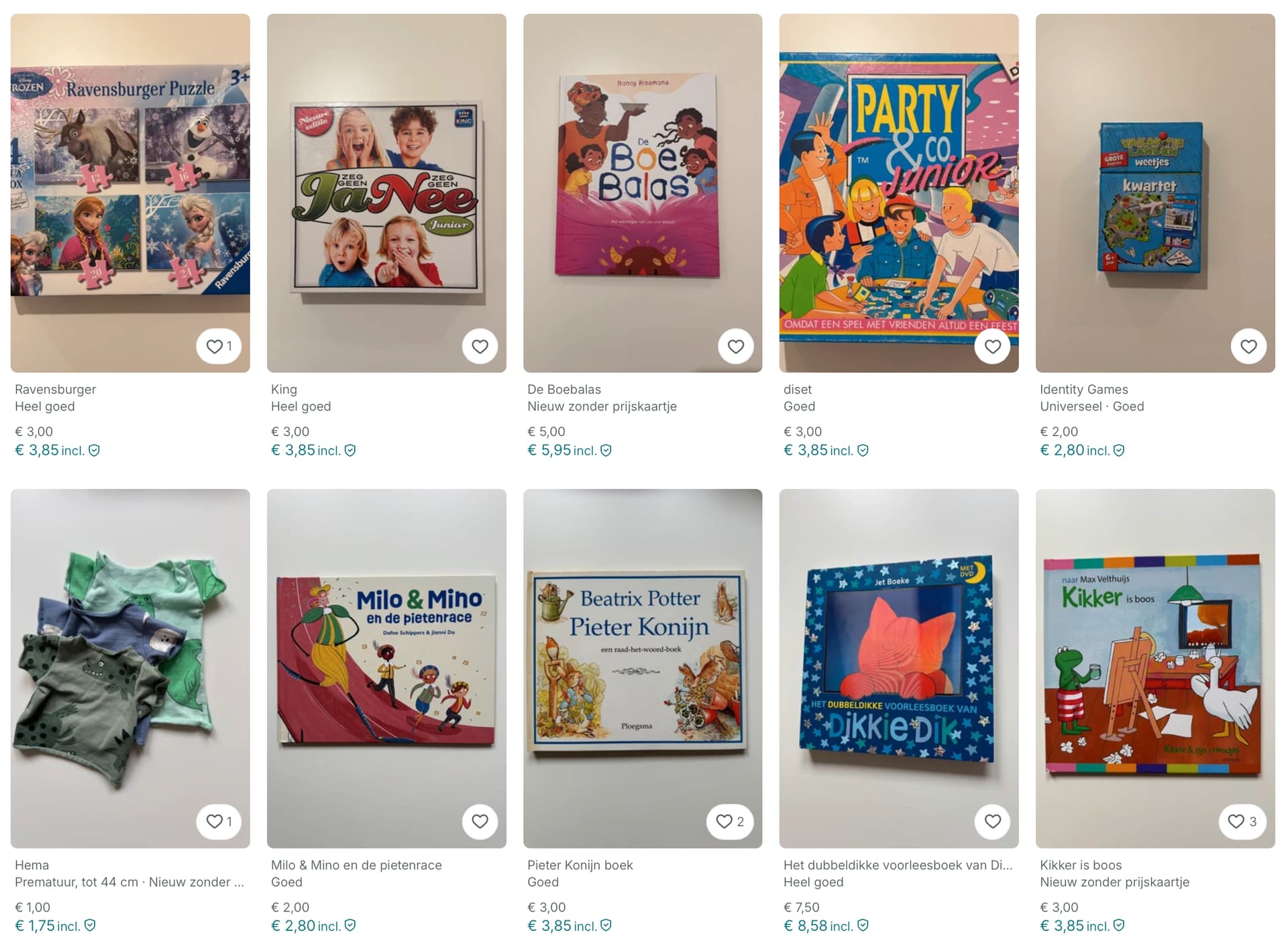Screen dimensions: 1288x943
Task: Open Milo & Mino en de pietenrace title
Action: pos(356,865)
